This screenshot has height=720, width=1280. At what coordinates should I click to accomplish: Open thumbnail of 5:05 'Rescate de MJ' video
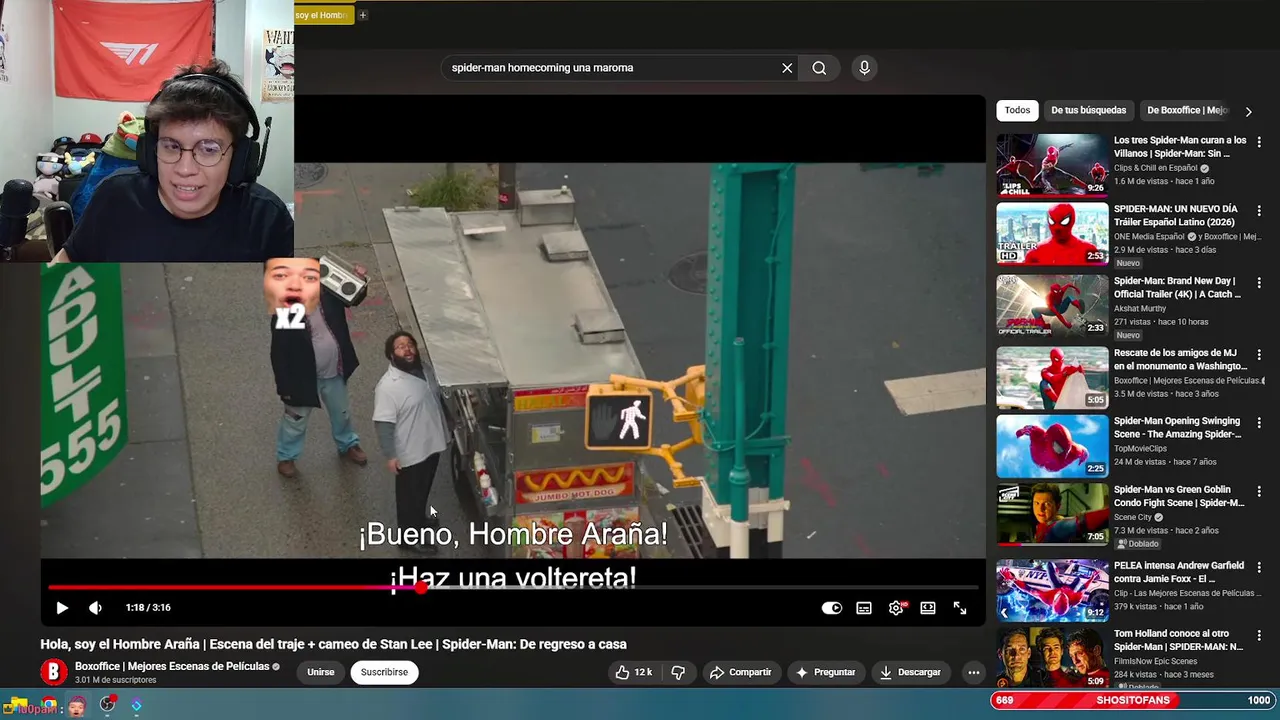click(1052, 377)
